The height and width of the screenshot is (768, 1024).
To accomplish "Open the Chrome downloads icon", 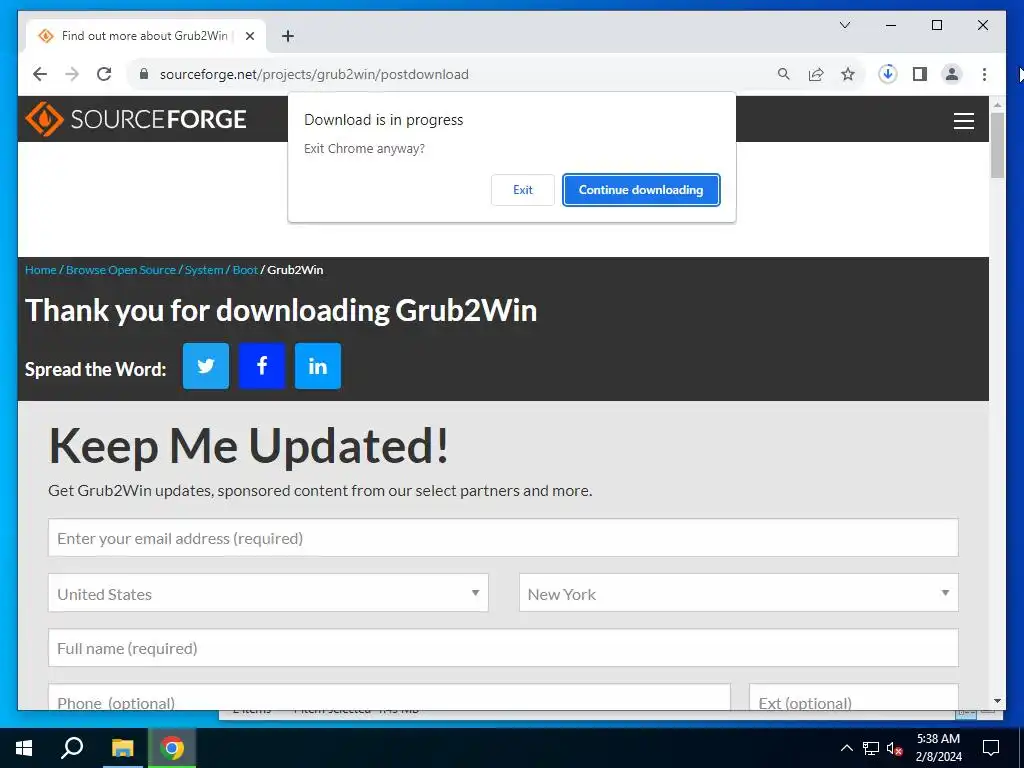I will click(888, 74).
